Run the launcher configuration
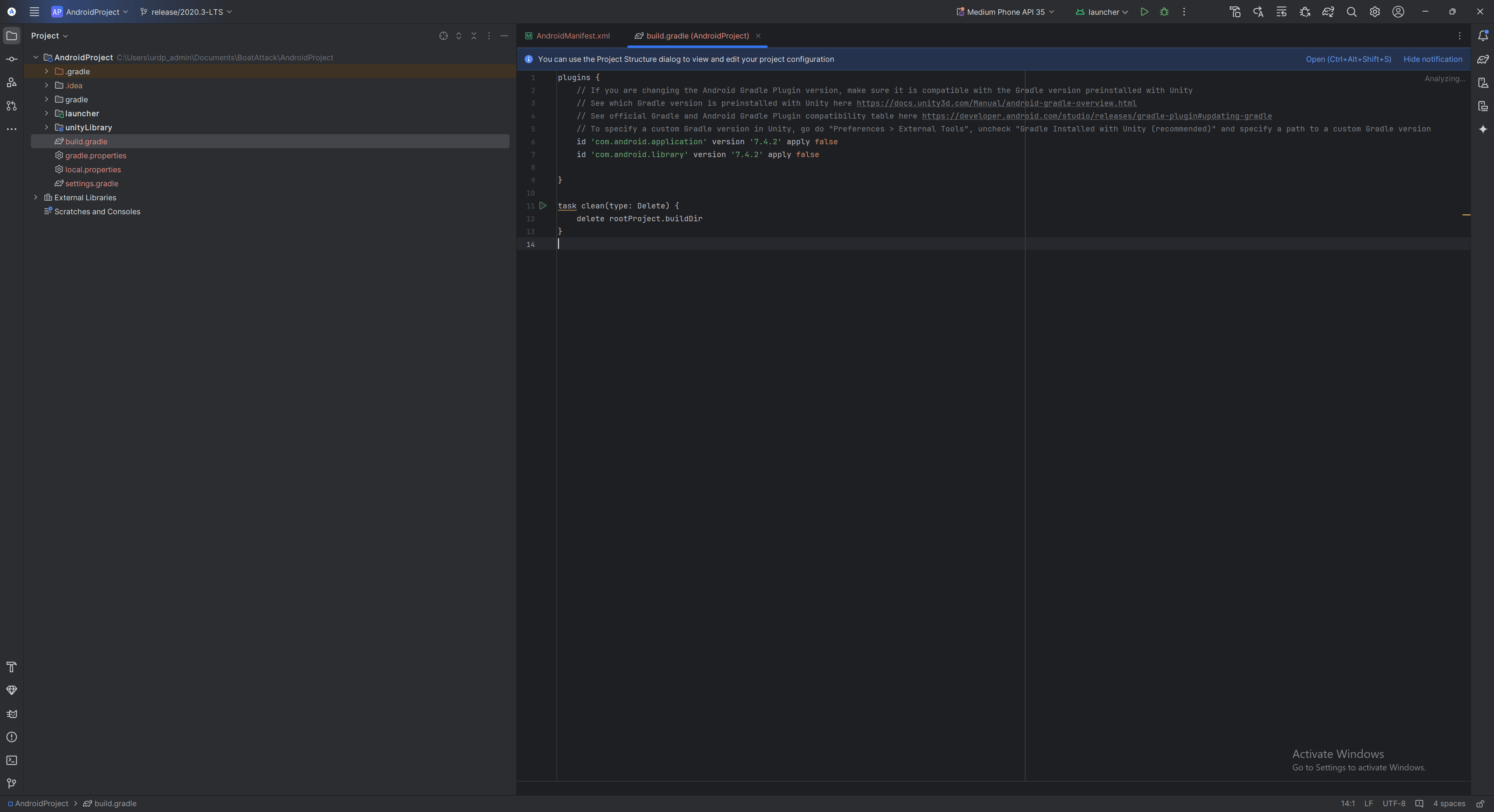 coord(1144,12)
